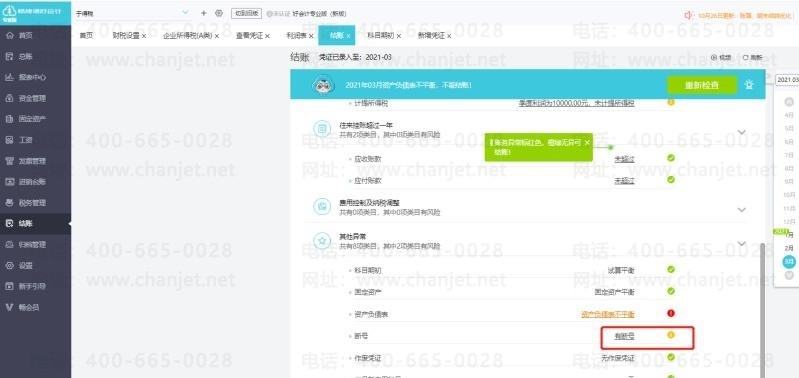Click the green check icon for 应收账款

click(x=671, y=158)
